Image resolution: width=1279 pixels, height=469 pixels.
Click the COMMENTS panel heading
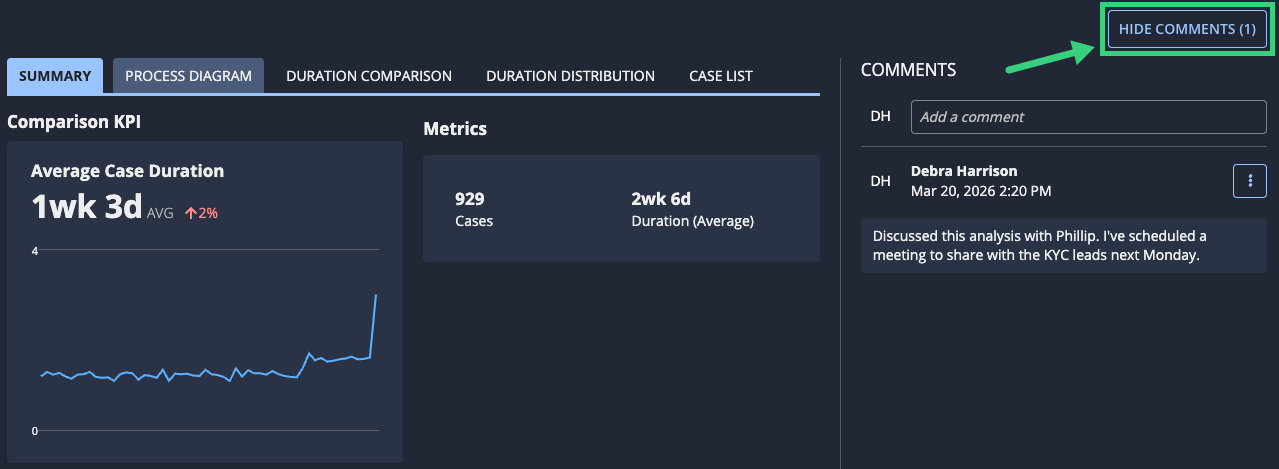pyautogui.click(x=908, y=70)
